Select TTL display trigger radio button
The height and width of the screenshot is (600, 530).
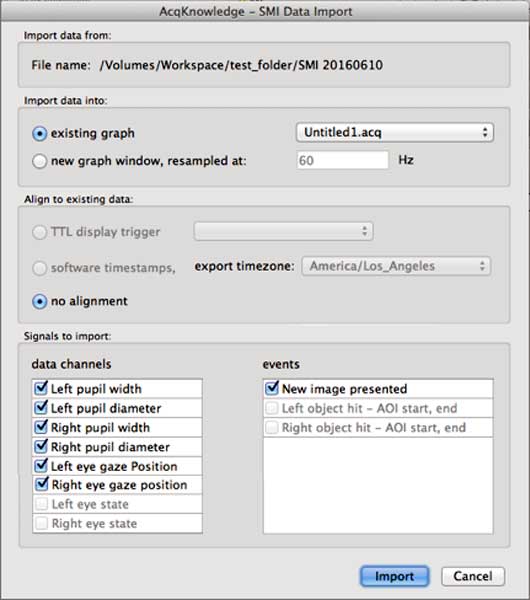[39, 232]
